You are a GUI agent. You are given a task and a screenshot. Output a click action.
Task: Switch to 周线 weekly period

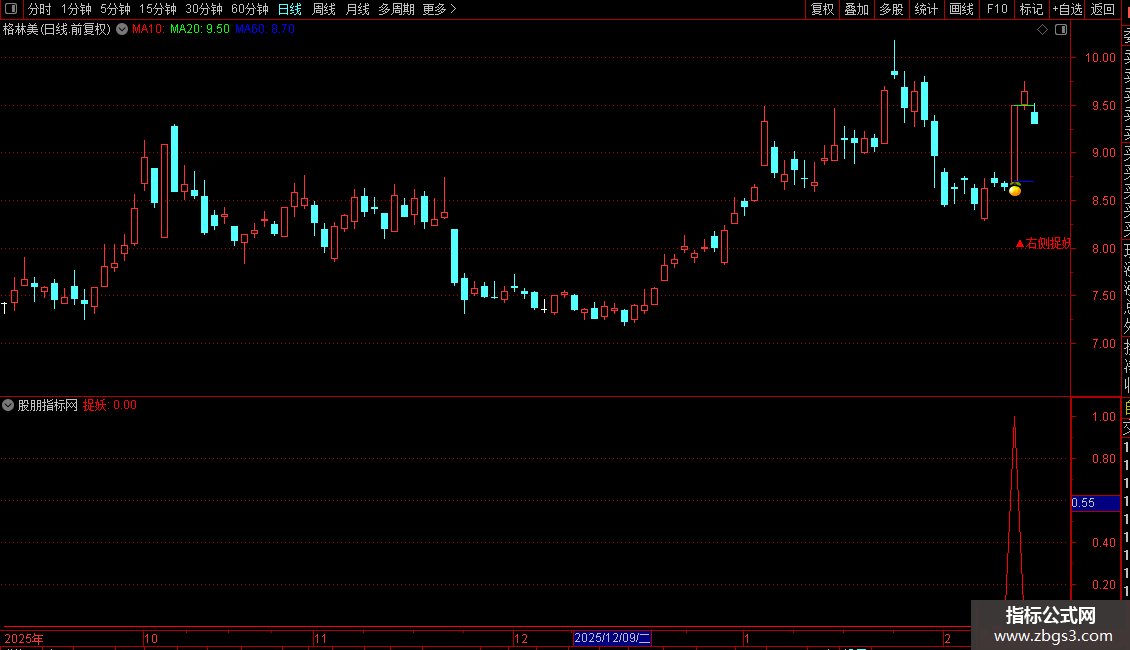(x=324, y=9)
